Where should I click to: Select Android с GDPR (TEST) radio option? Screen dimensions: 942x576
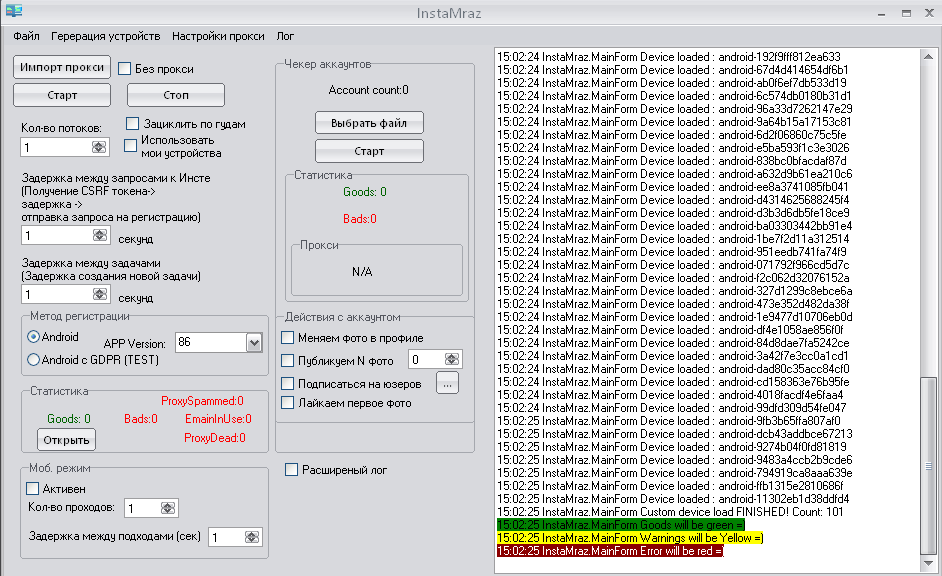(x=34, y=360)
